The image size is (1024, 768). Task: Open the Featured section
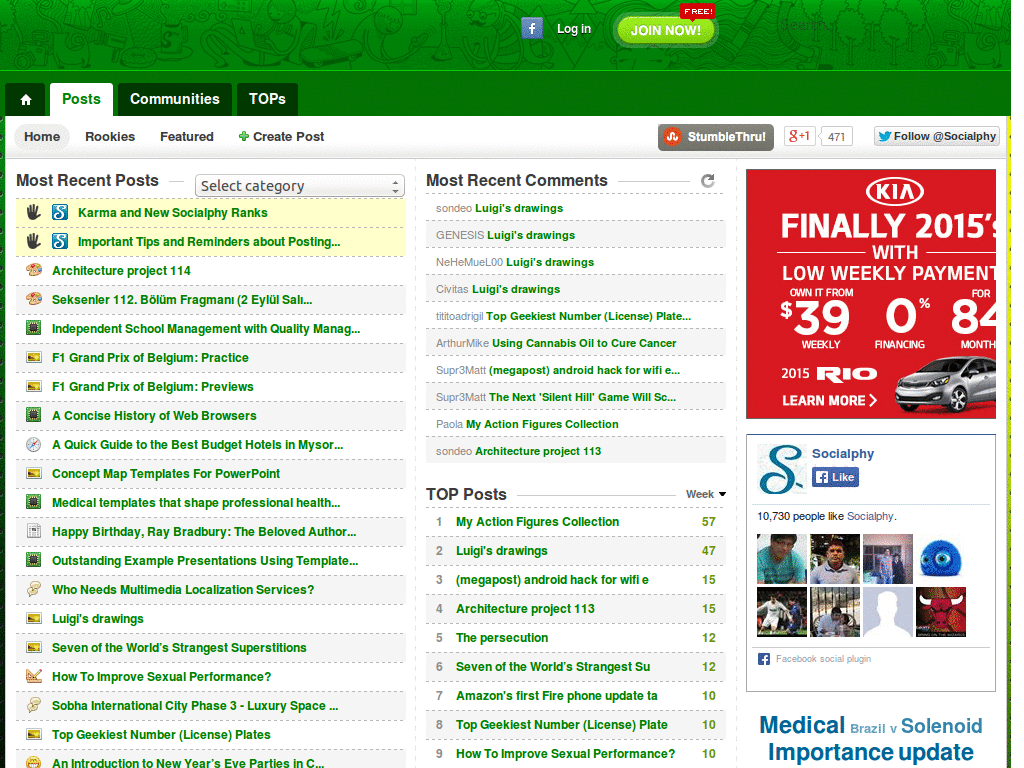[187, 136]
